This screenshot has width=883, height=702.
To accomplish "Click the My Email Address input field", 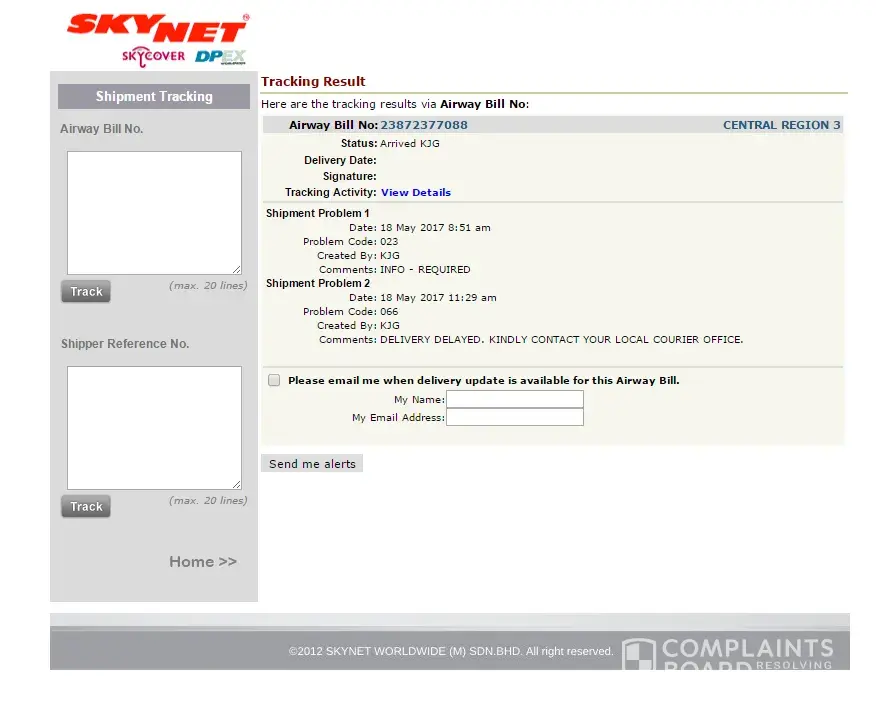I will point(514,417).
